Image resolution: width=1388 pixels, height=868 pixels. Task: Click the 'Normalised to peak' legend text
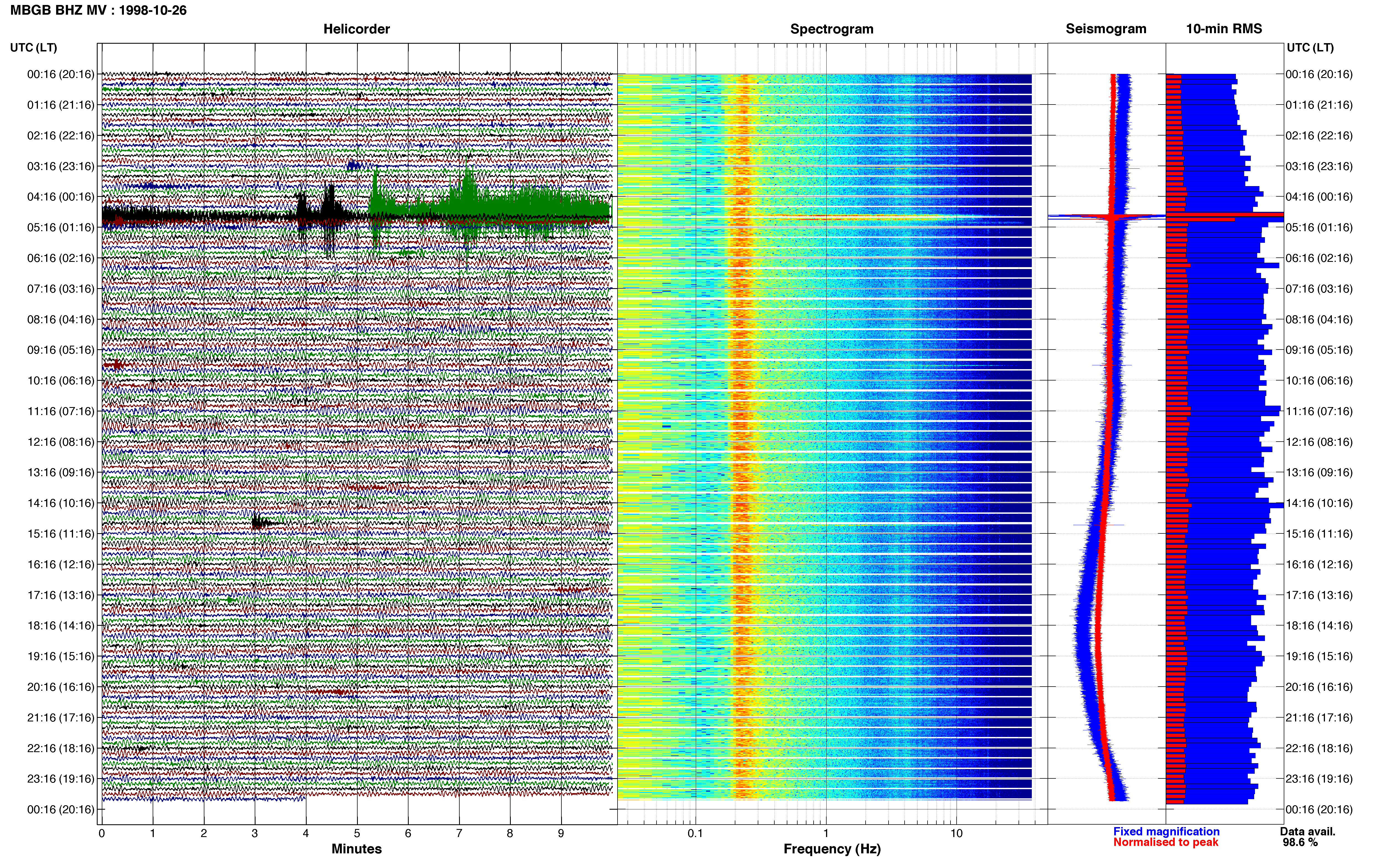(1165, 842)
